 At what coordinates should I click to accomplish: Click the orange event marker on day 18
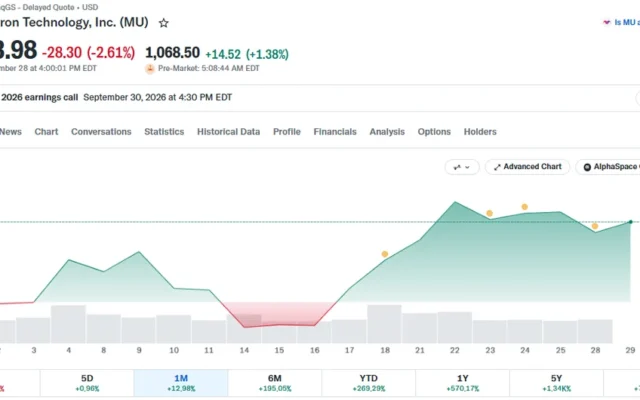click(384, 254)
